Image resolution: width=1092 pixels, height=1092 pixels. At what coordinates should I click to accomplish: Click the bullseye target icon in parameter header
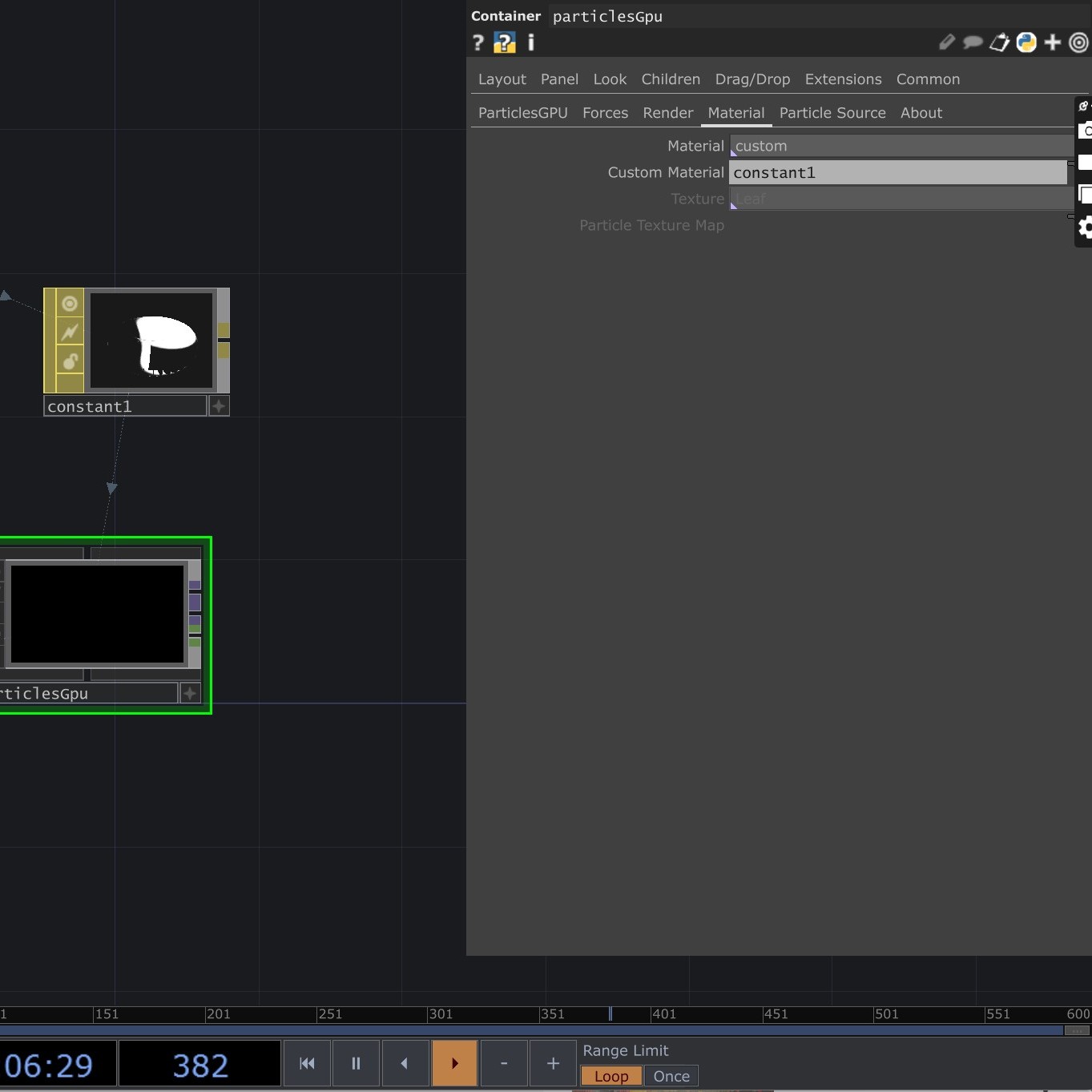coord(1078,42)
